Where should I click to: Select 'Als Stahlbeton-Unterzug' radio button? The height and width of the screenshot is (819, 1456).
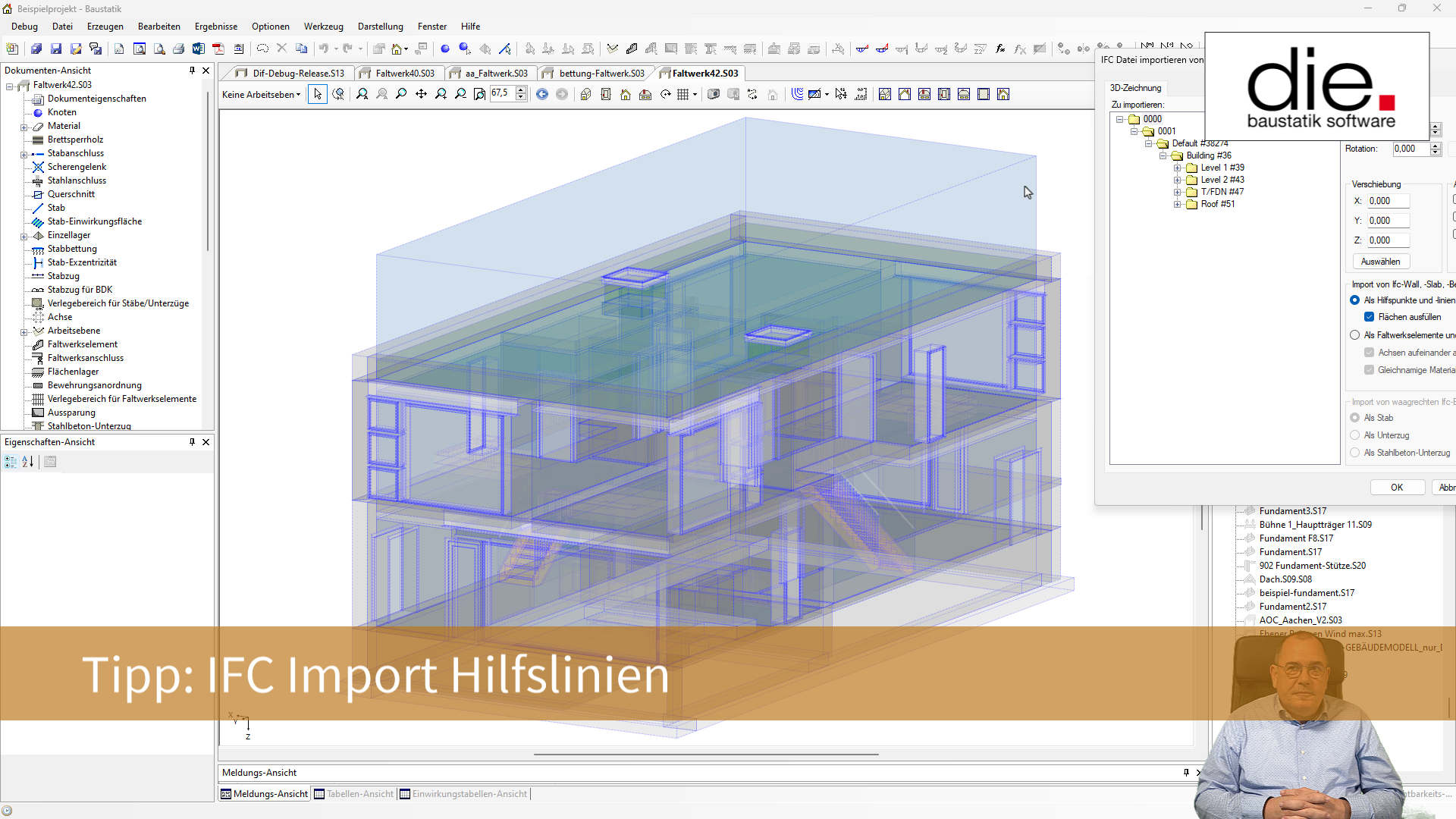point(1354,453)
